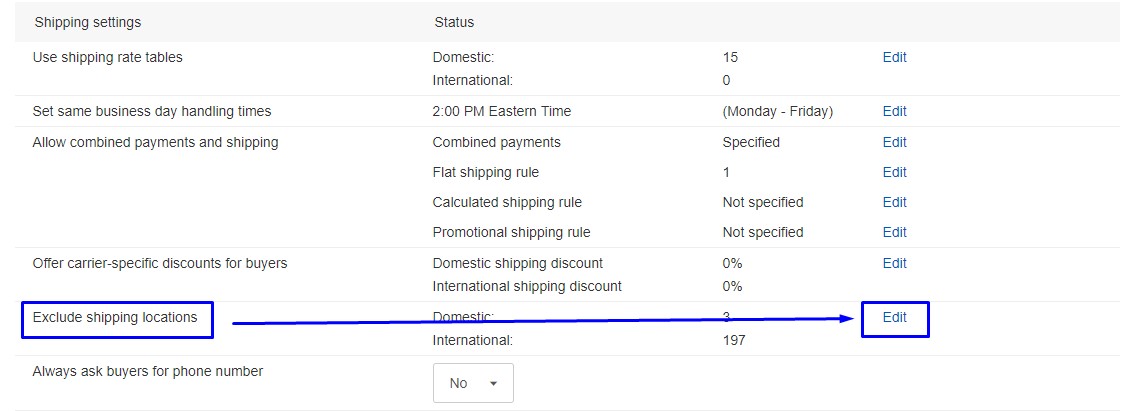Screen dimensions: 1135x411
Task: Edit the Calculated shipping rule
Action: [x=894, y=202]
